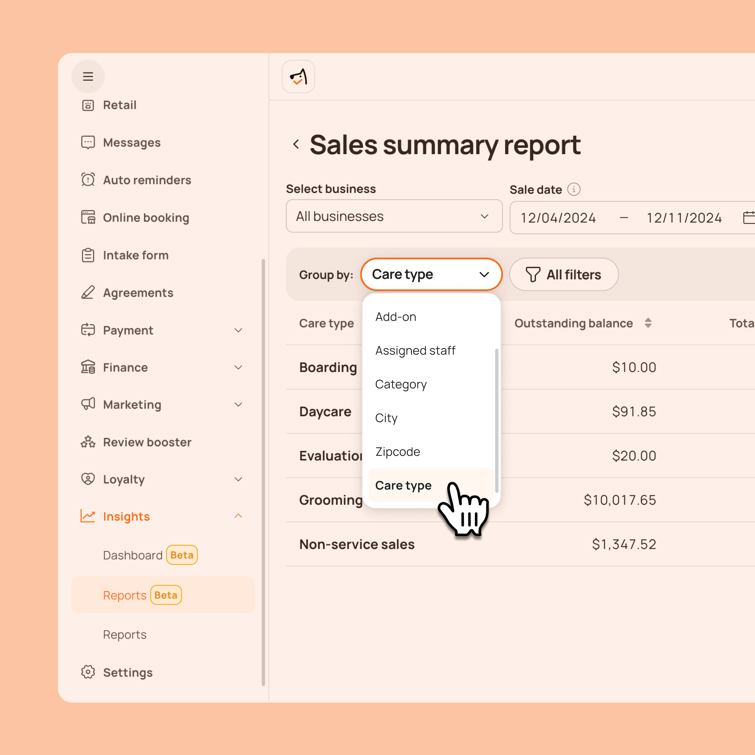755x755 pixels.
Task: Select Category grouping option
Action: click(x=431, y=384)
